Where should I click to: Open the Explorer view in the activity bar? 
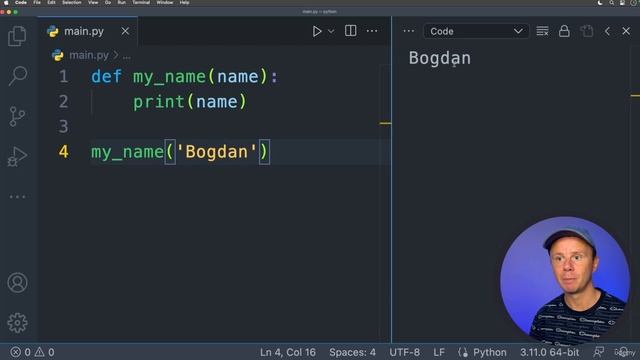[17, 36]
